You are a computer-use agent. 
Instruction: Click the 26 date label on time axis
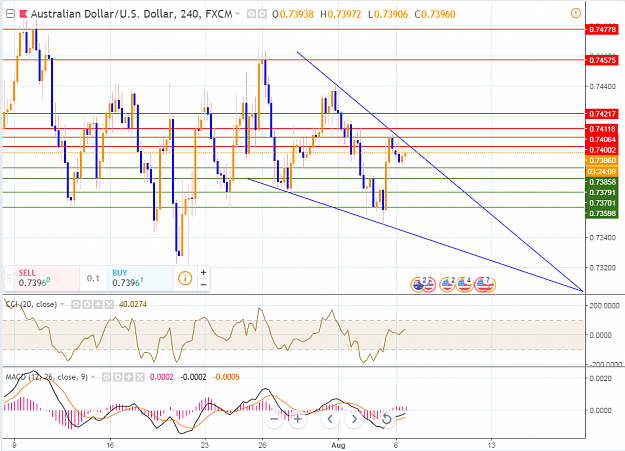point(262,445)
